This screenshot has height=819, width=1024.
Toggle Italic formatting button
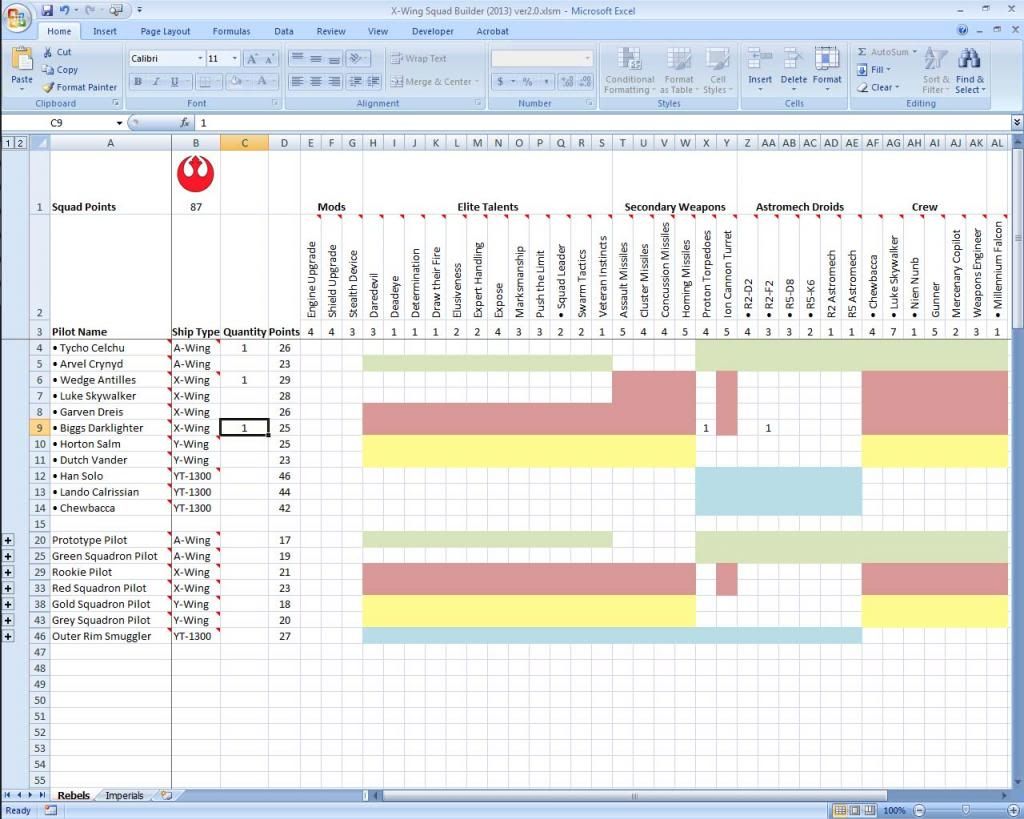point(155,82)
